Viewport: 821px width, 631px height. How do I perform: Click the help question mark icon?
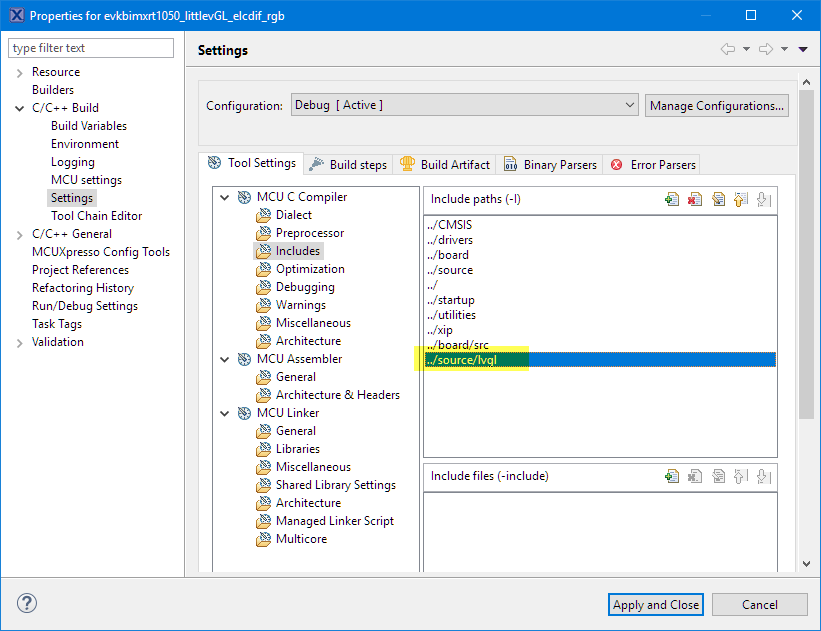point(27,604)
